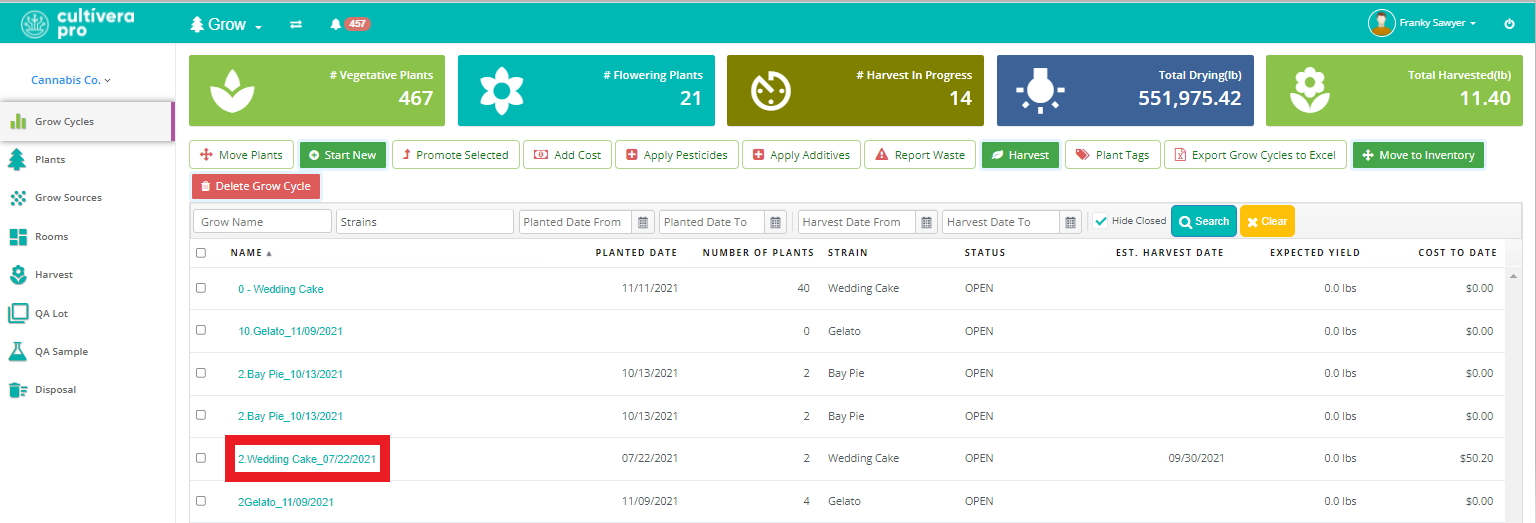Open calendar picker for Planted Date To

pos(776,222)
